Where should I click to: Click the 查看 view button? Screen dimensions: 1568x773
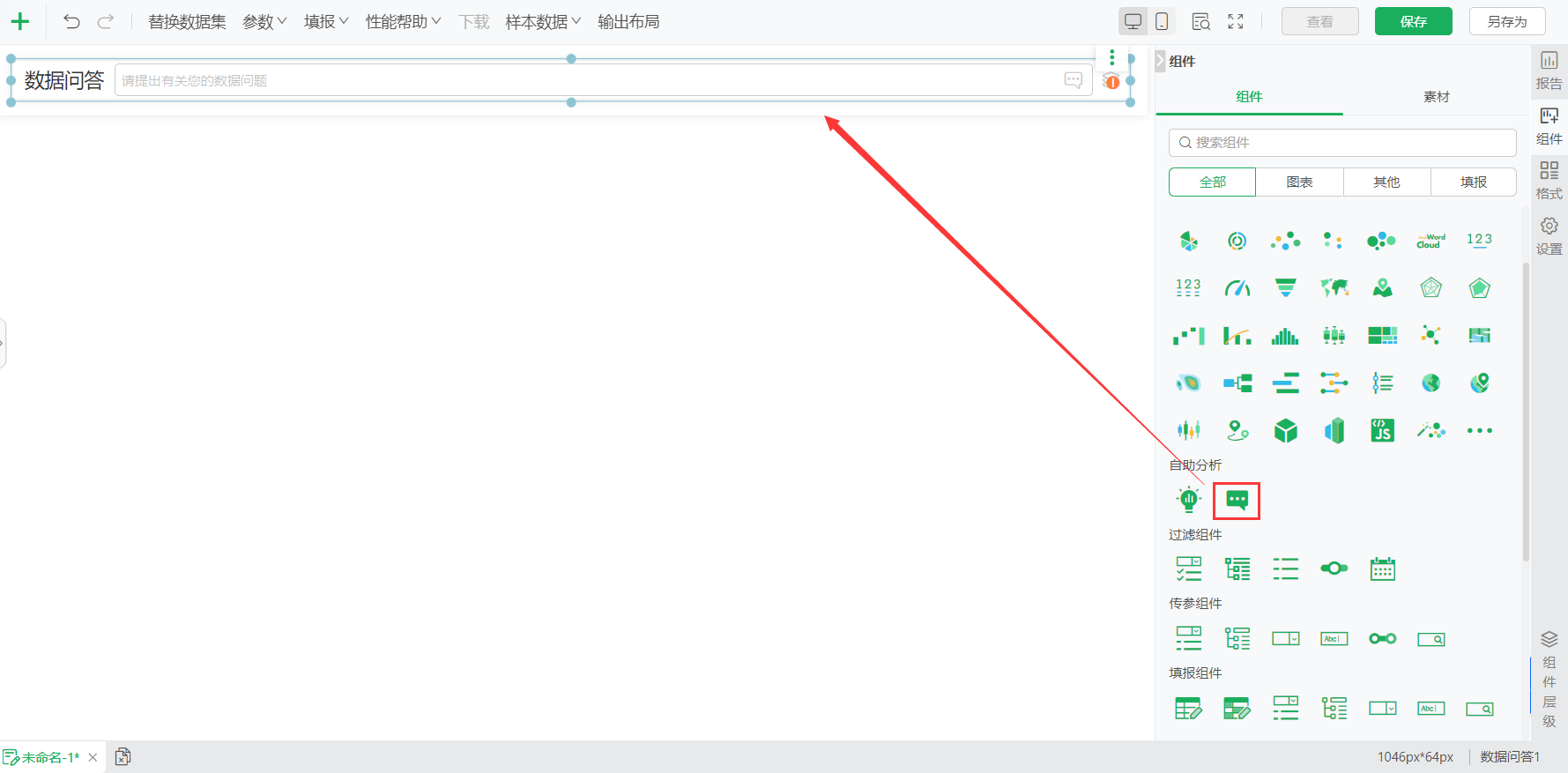pyautogui.click(x=1319, y=22)
